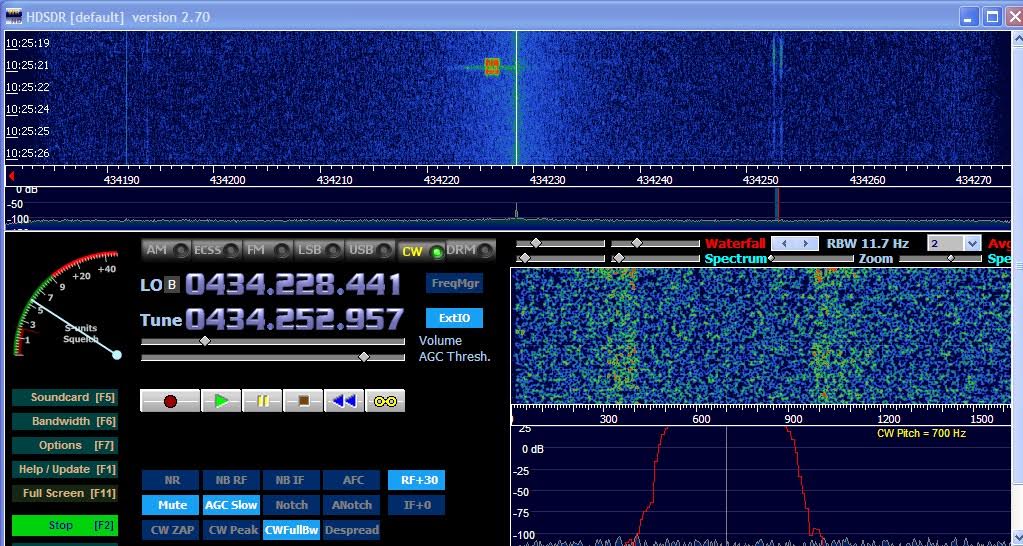Click the Volume slider handle

point(205,341)
